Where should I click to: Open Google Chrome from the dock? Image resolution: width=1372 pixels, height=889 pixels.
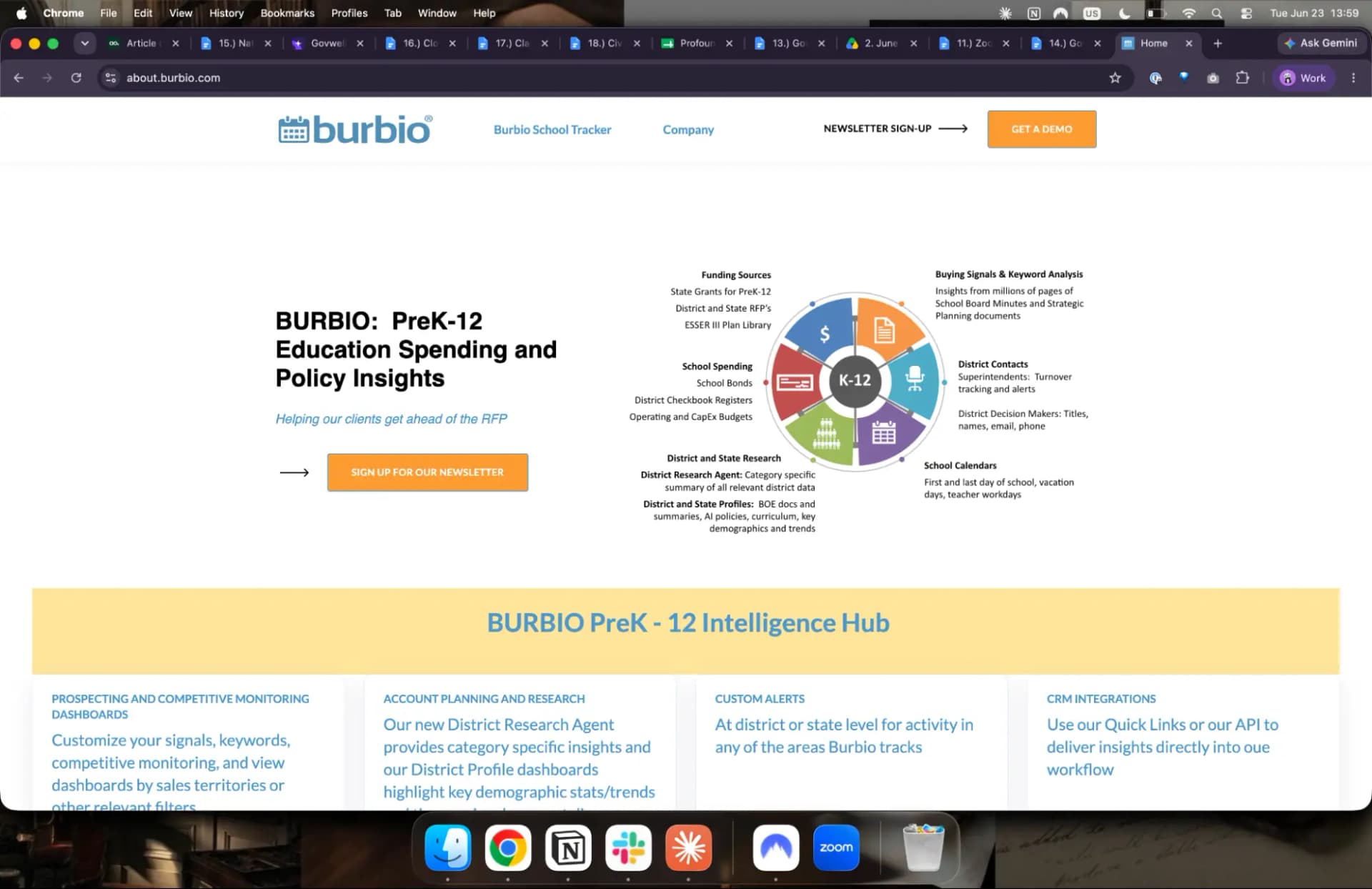(508, 848)
